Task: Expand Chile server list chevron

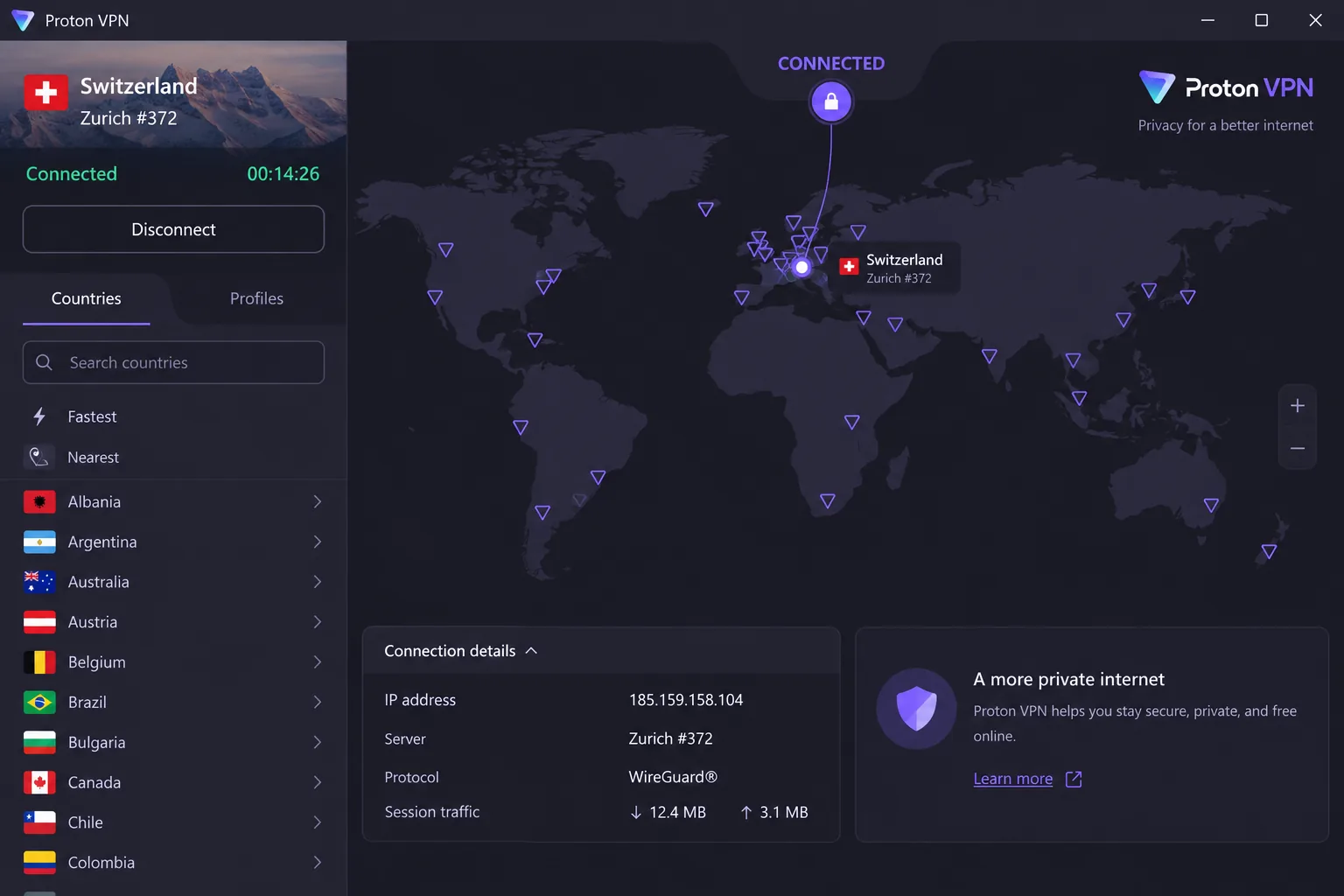Action: click(318, 822)
